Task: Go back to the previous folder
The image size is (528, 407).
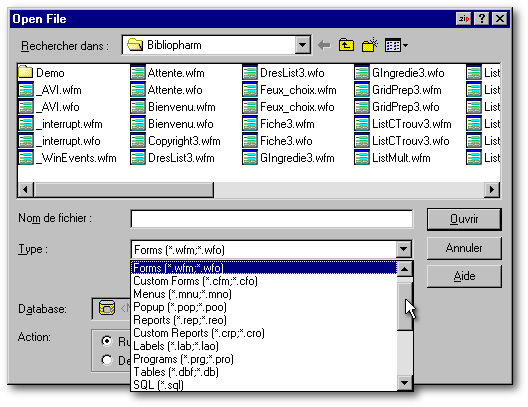Action: [x=324, y=45]
